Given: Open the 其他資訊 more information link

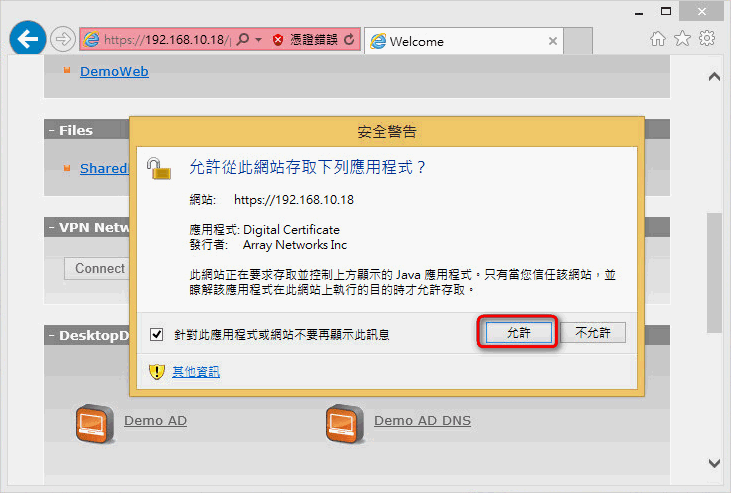Looking at the screenshot, I should (x=196, y=372).
